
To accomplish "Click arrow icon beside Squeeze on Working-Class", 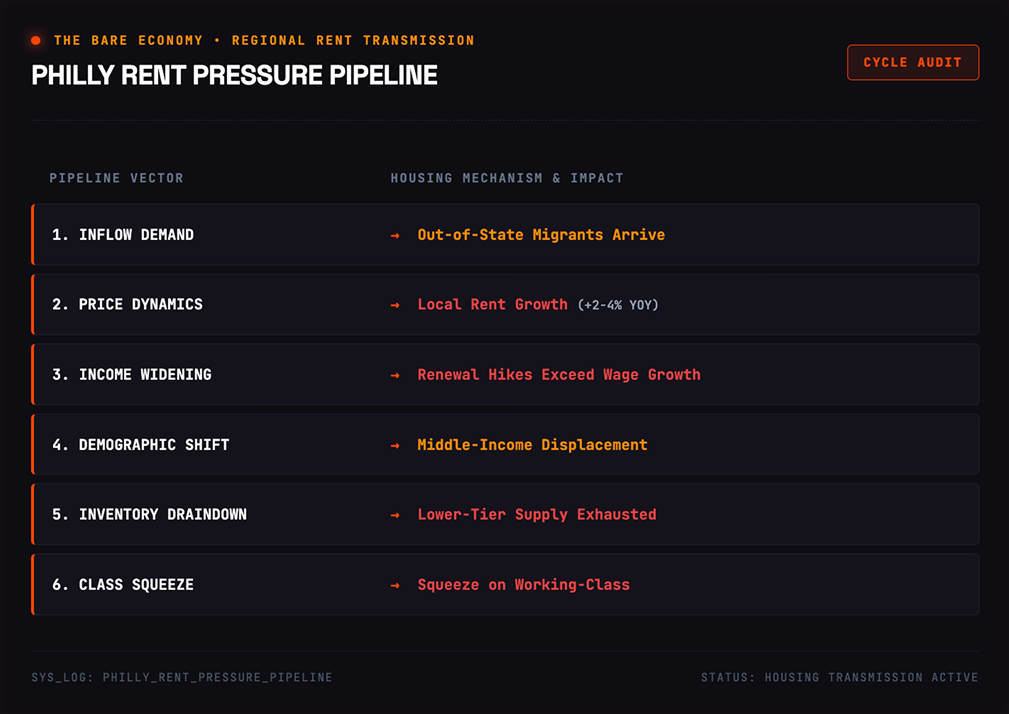I will tap(395, 585).
